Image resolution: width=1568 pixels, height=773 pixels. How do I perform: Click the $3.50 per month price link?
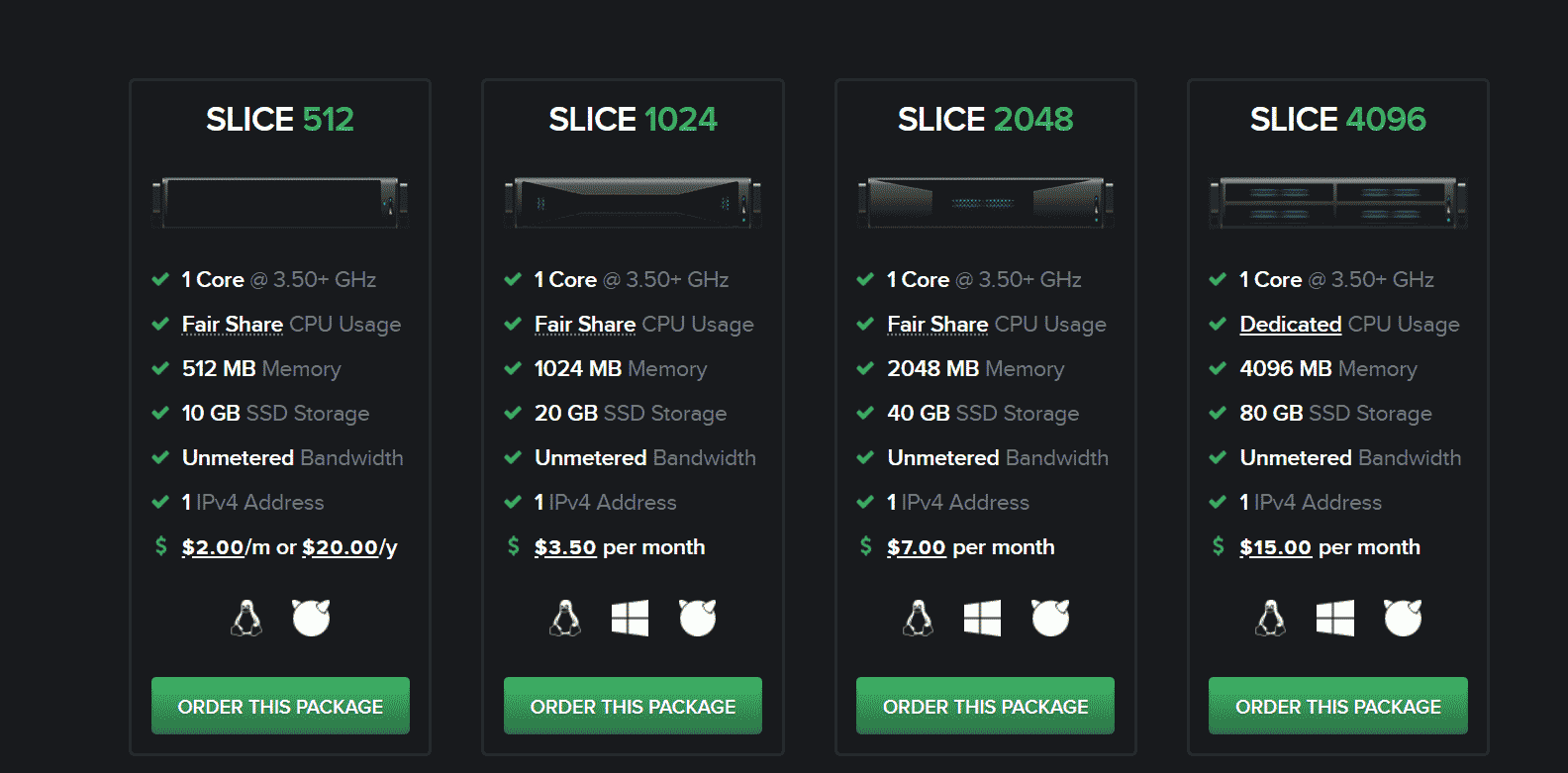[565, 547]
